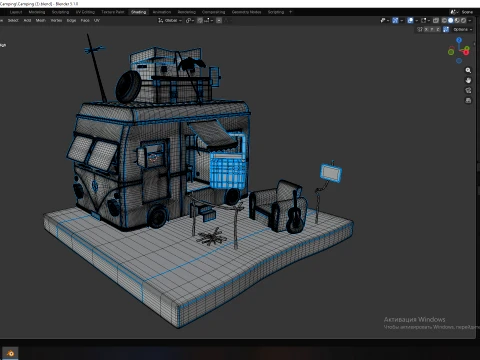Viewport: 480px width, 360px height.
Task: Toggle X axis mirror
Action: click(426, 29)
